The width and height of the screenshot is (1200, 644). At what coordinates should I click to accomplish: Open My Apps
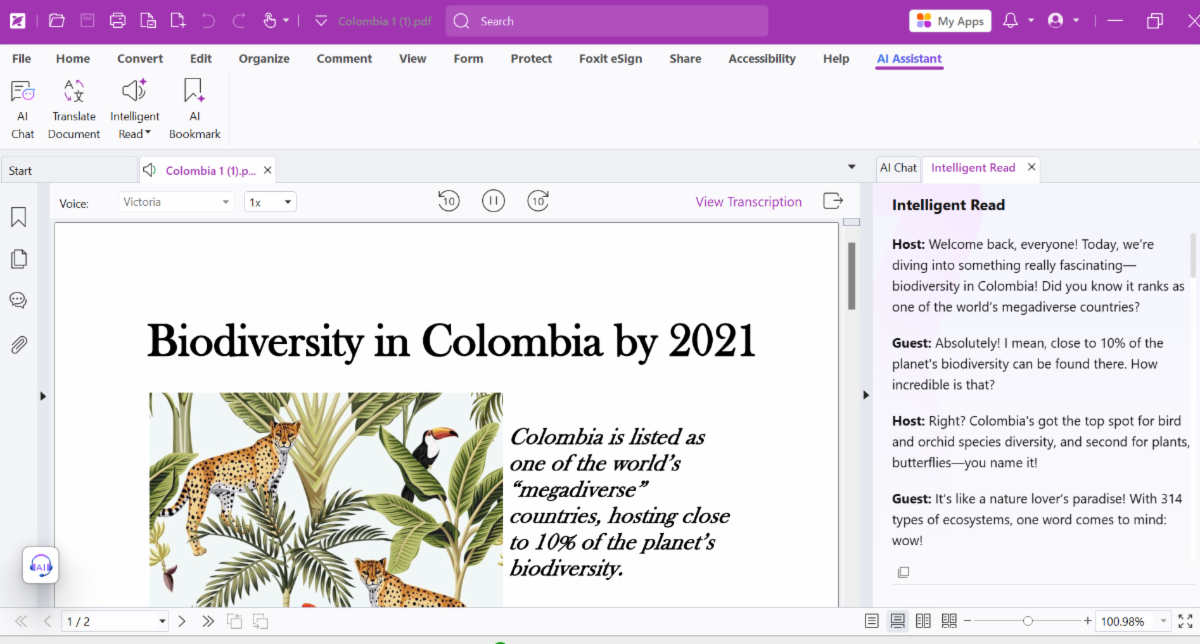(949, 21)
